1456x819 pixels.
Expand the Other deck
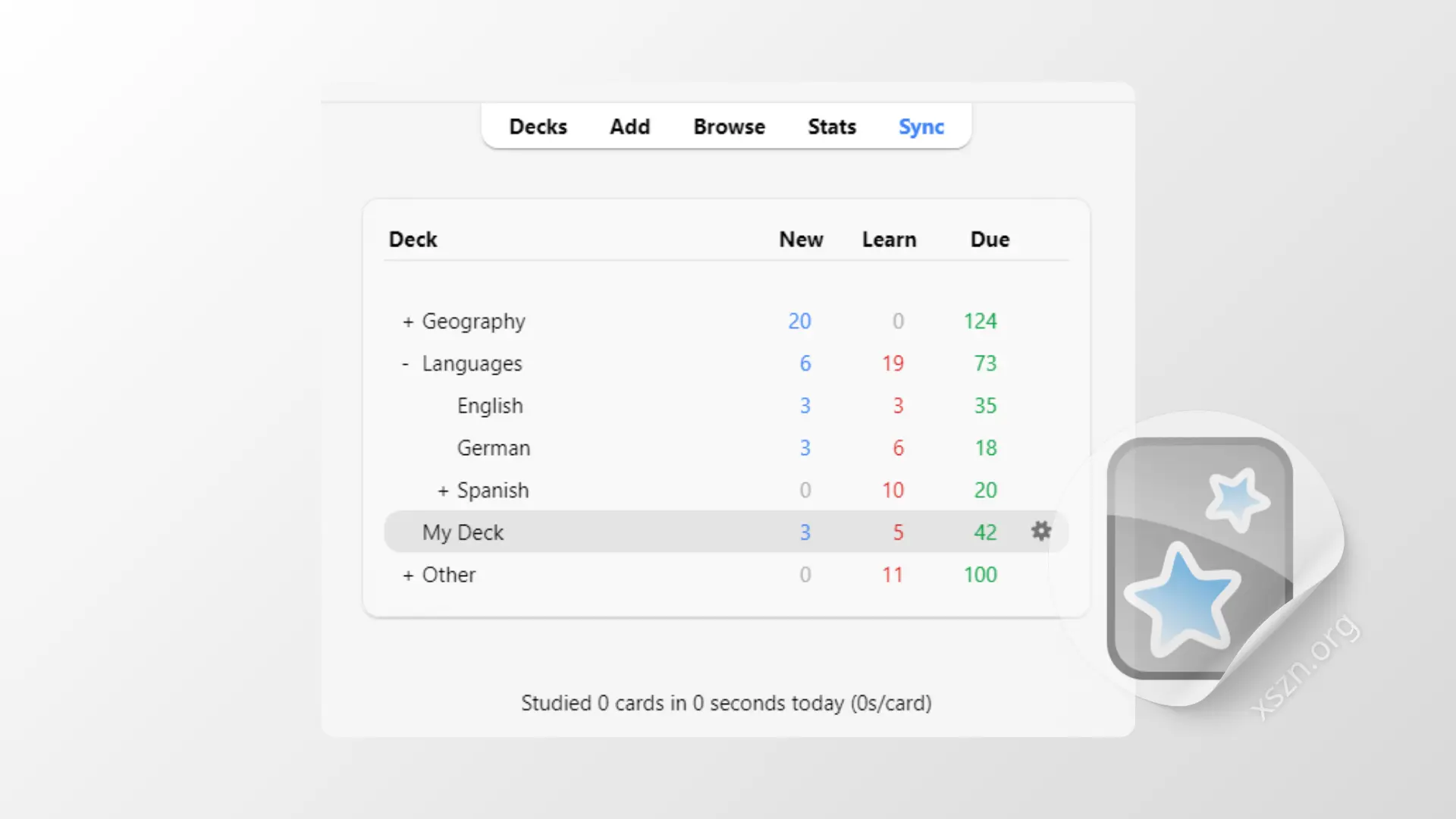[x=406, y=574]
